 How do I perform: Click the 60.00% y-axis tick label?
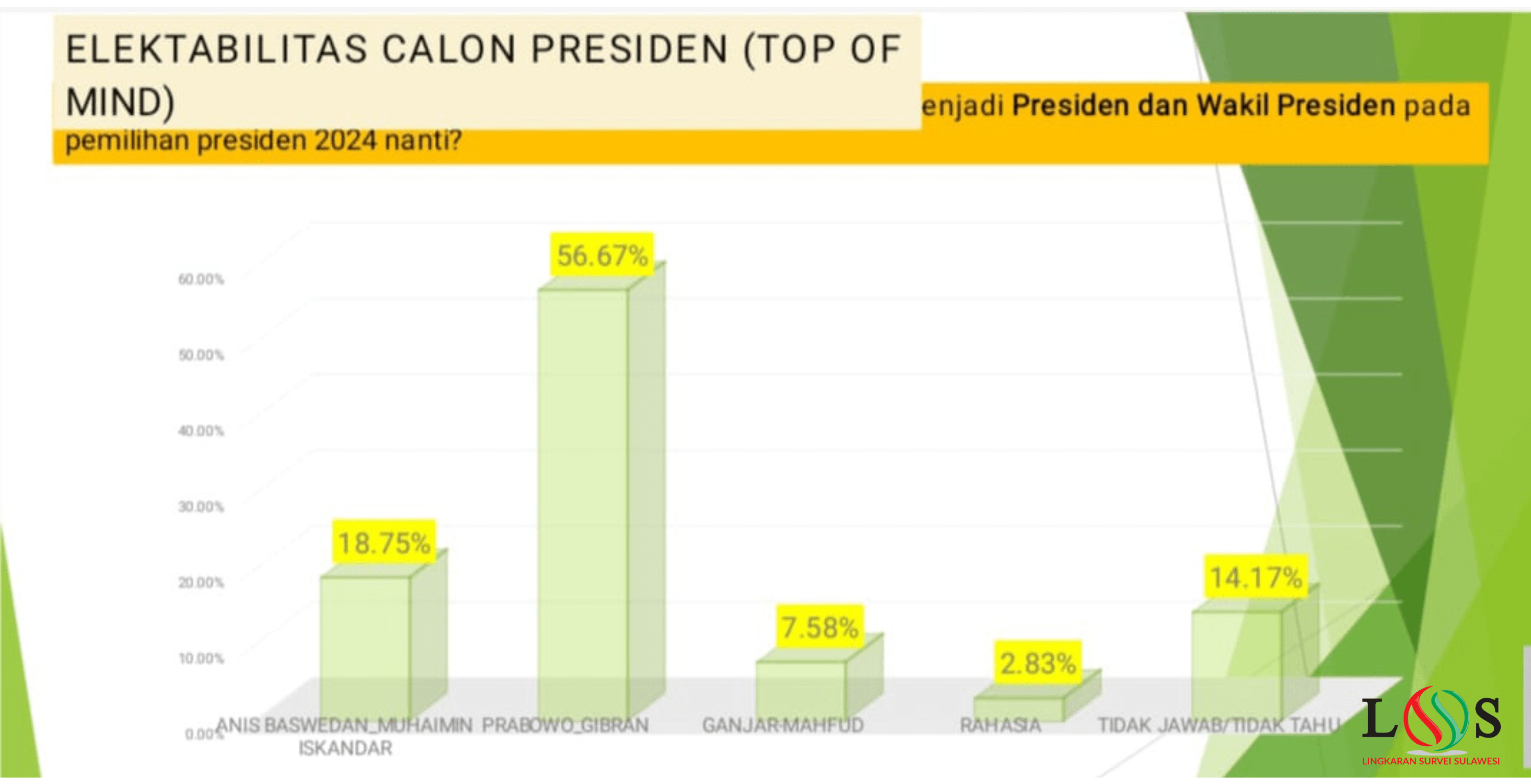coord(201,279)
